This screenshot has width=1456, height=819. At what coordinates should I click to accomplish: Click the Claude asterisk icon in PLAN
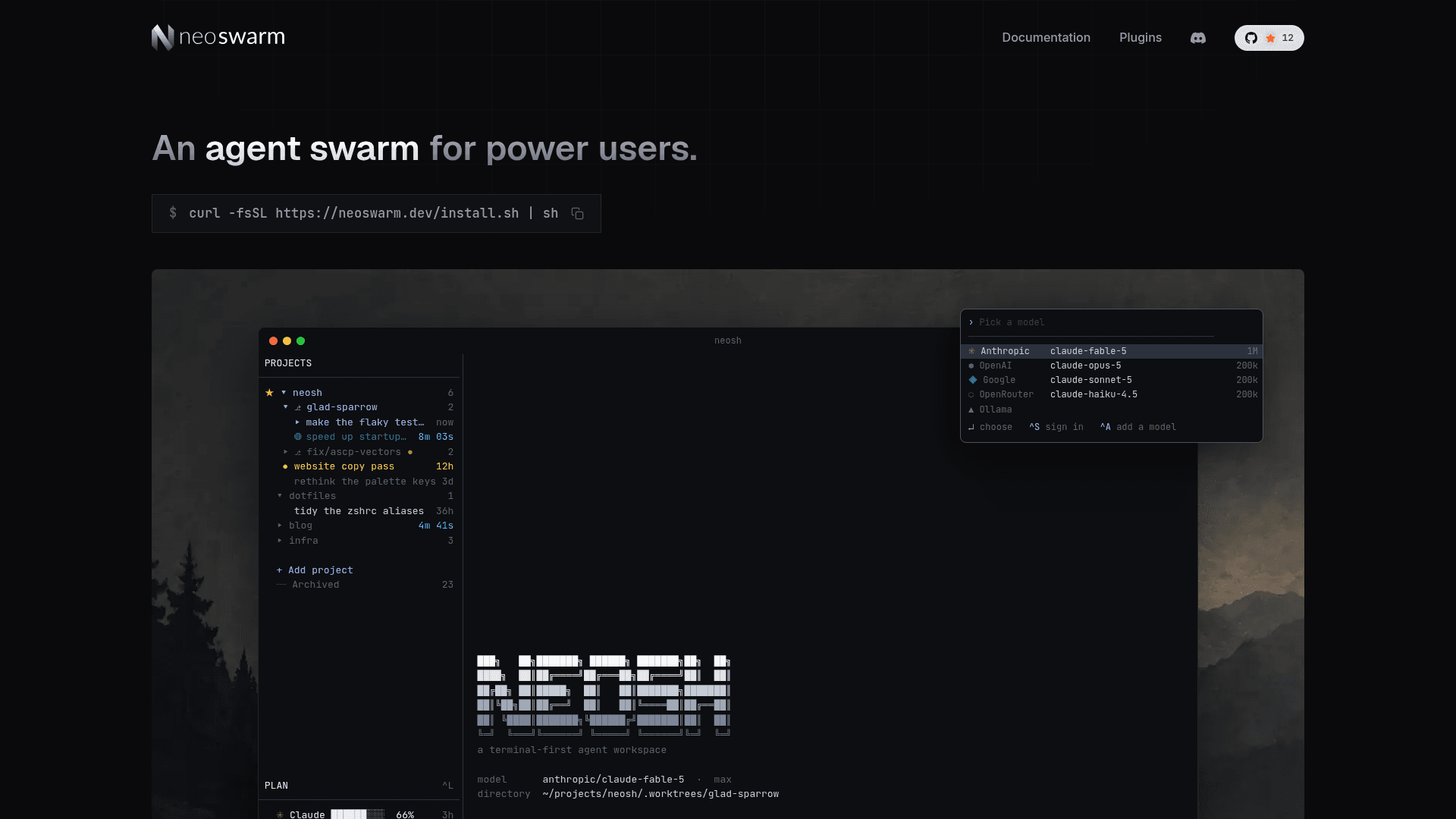[x=280, y=814]
